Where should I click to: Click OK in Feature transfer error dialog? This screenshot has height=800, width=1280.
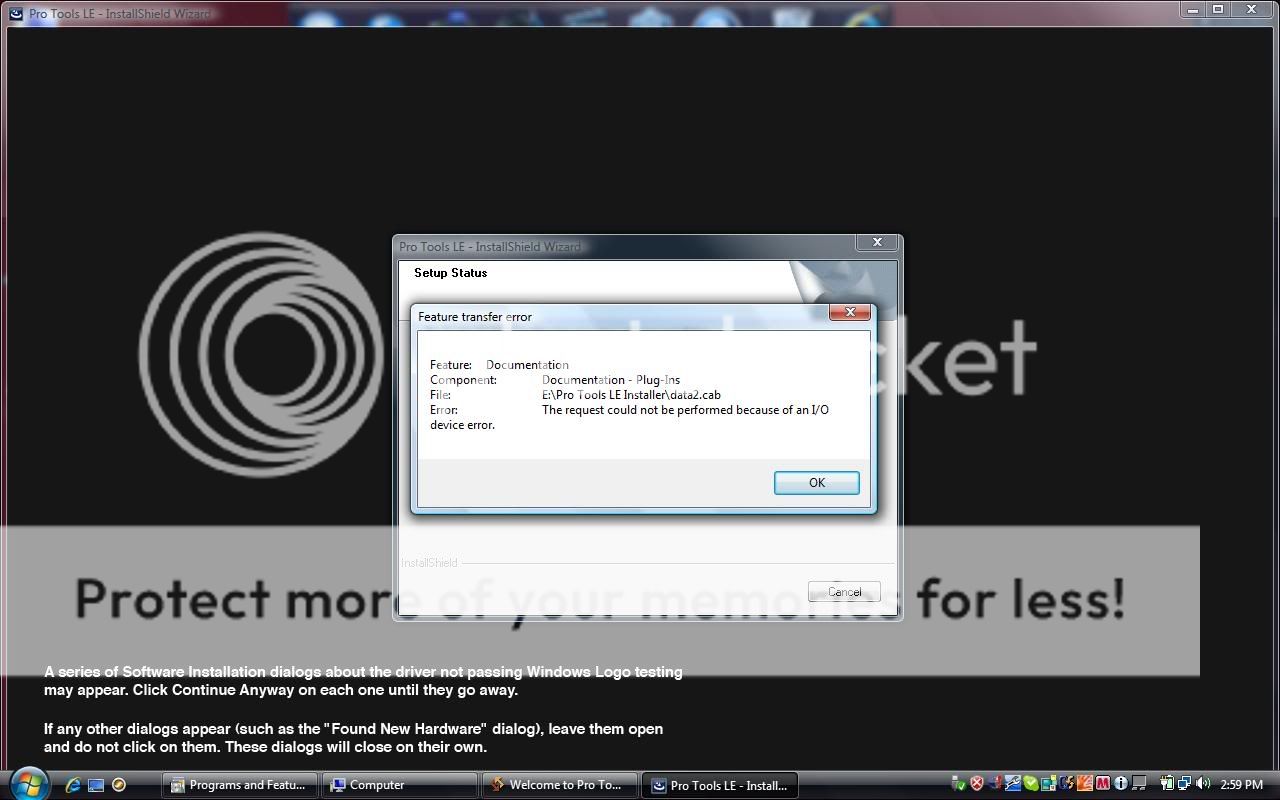click(816, 483)
